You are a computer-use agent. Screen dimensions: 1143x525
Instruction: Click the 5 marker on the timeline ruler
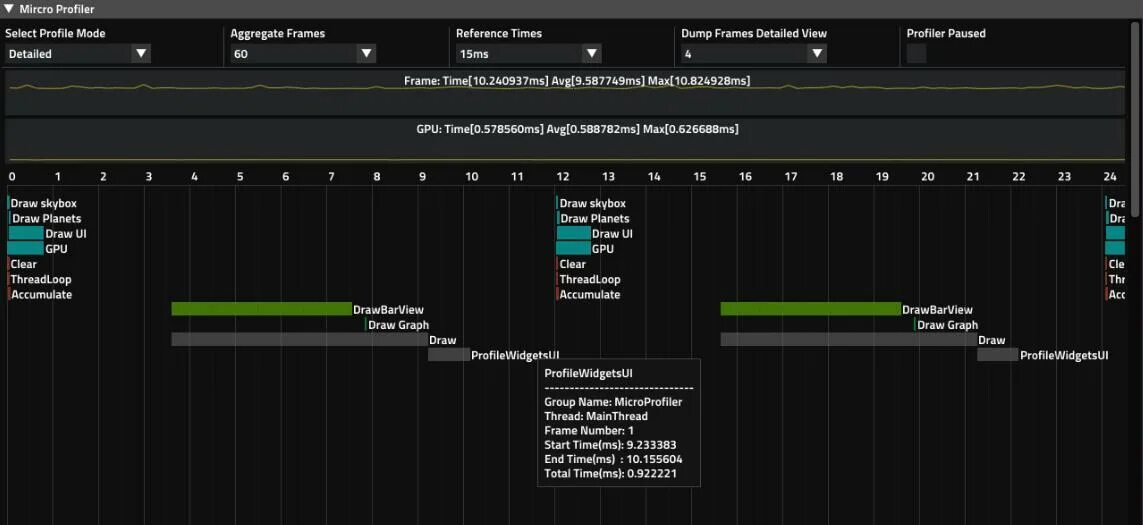tap(240, 176)
